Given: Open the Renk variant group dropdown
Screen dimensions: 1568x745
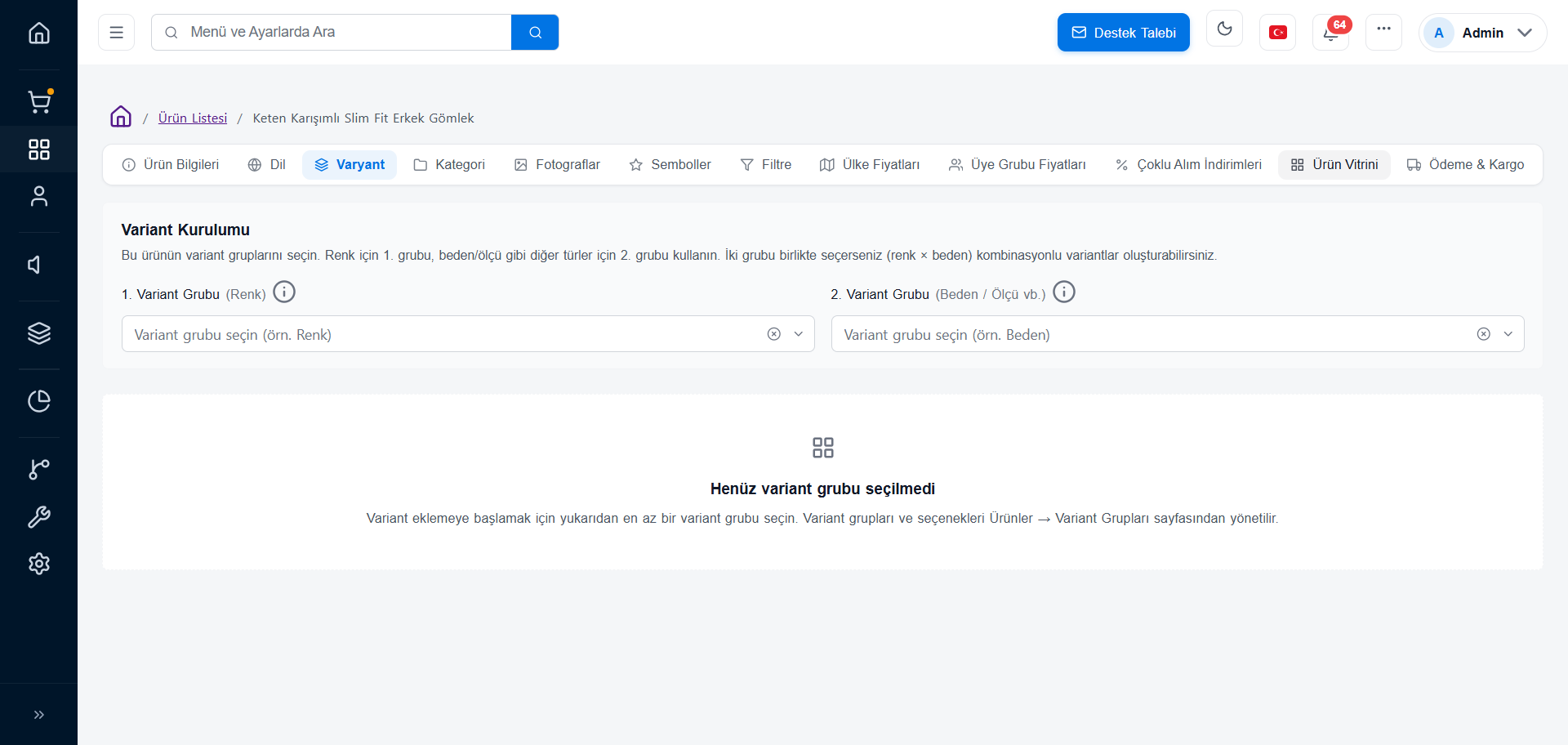Looking at the screenshot, I should [468, 334].
